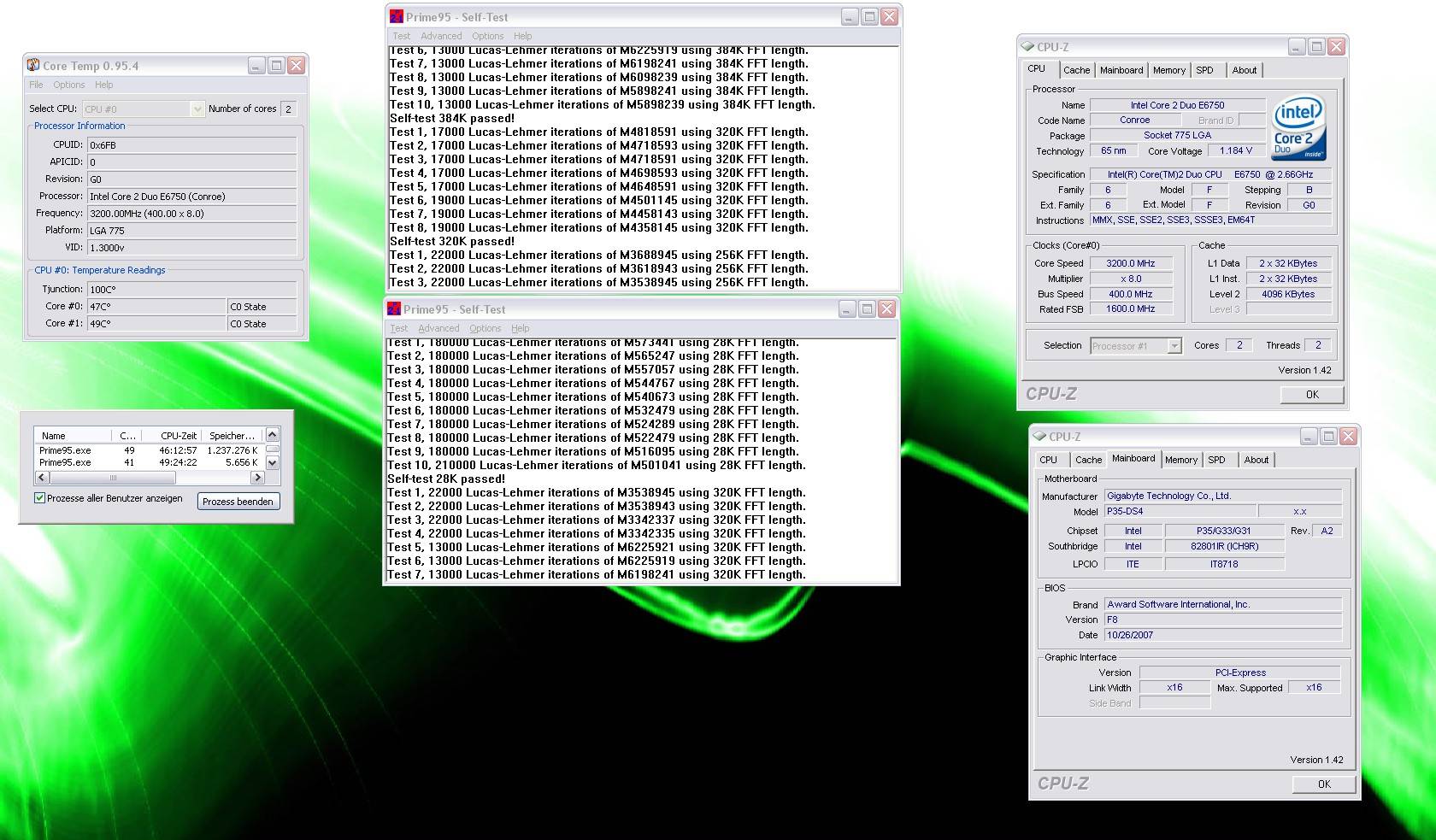Open Advanced menu in upper Prime95 window
The width and height of the screenshot is (1436, 840).
coord(441,36)
